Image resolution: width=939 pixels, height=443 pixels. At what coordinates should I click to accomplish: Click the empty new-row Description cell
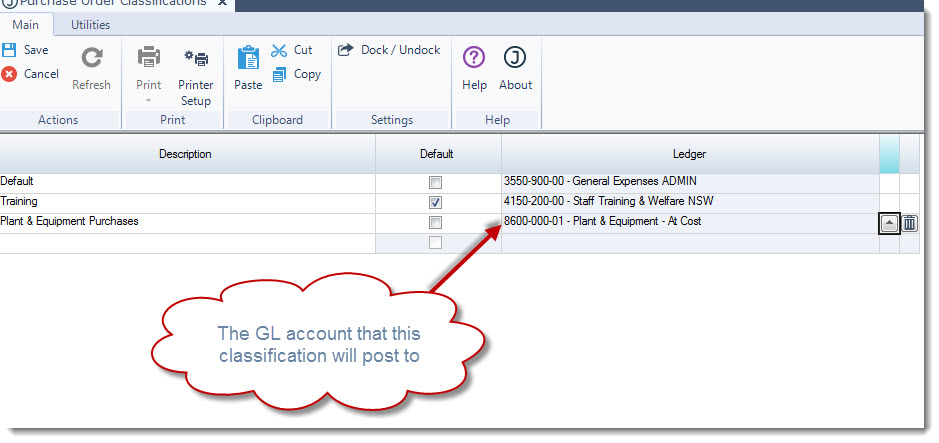(187, 244)
